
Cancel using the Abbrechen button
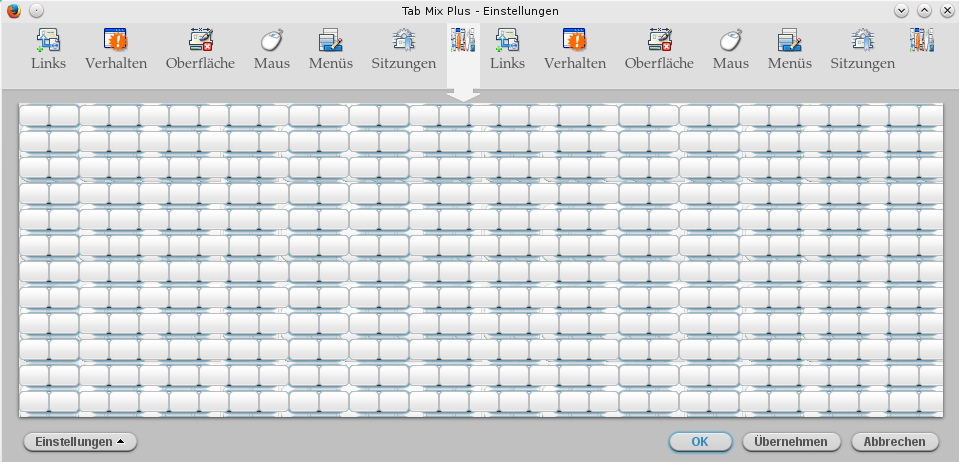tap(894, 442)
